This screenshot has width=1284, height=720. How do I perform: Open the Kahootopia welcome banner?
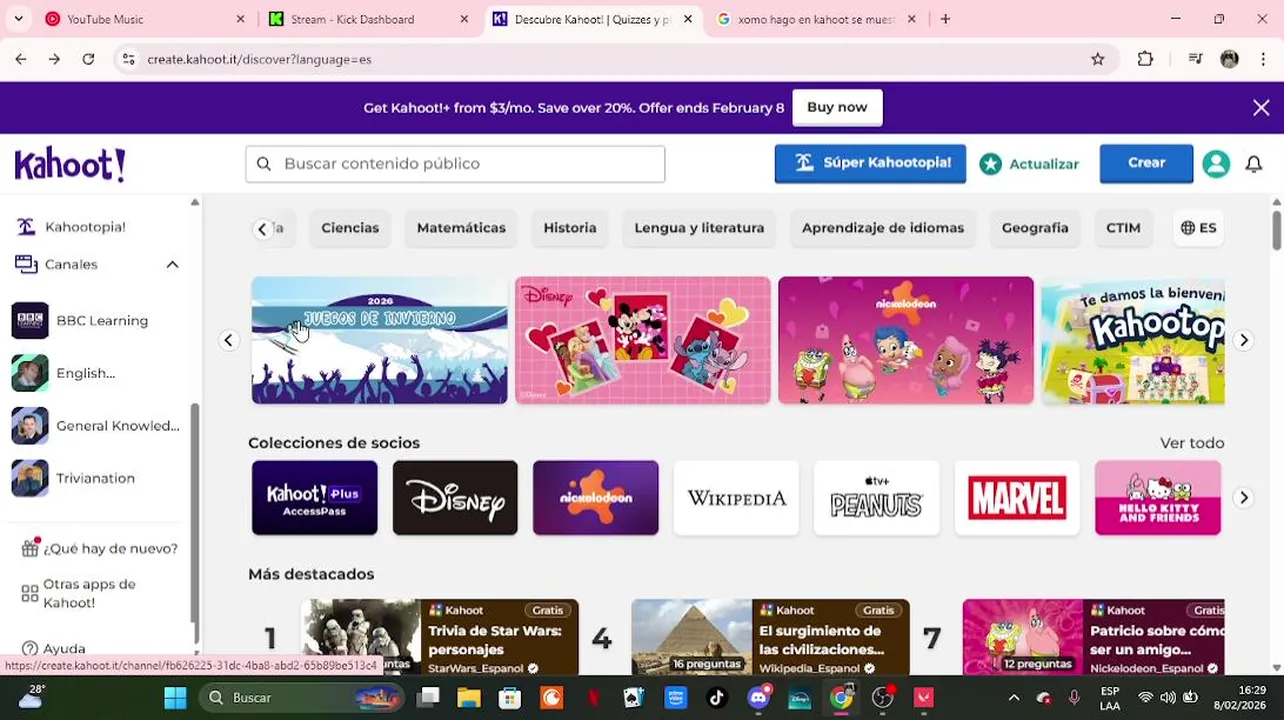1133,340
